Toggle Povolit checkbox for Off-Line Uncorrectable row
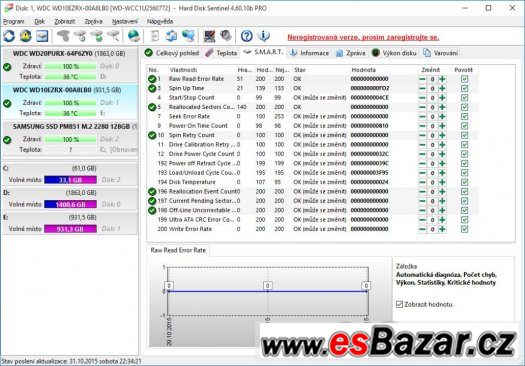Image resolution: width=525 pixels, height=366 pixels. click(464, 210)
